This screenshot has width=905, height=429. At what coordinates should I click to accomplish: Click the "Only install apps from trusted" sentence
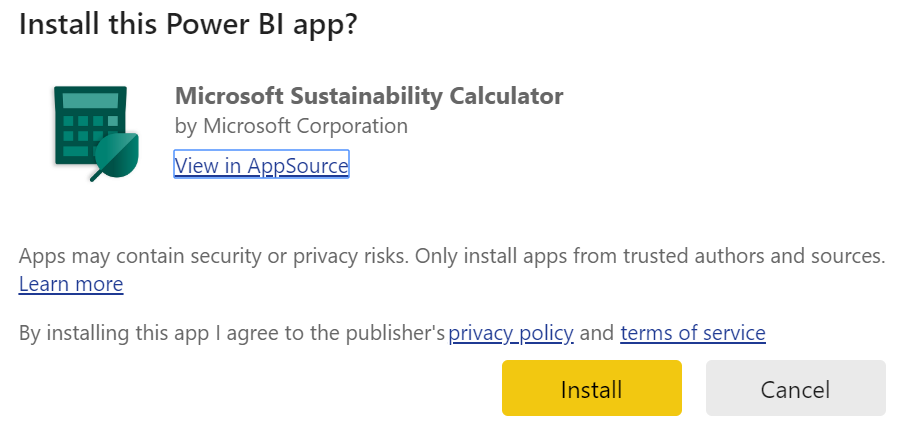click(x=650, y=255)
